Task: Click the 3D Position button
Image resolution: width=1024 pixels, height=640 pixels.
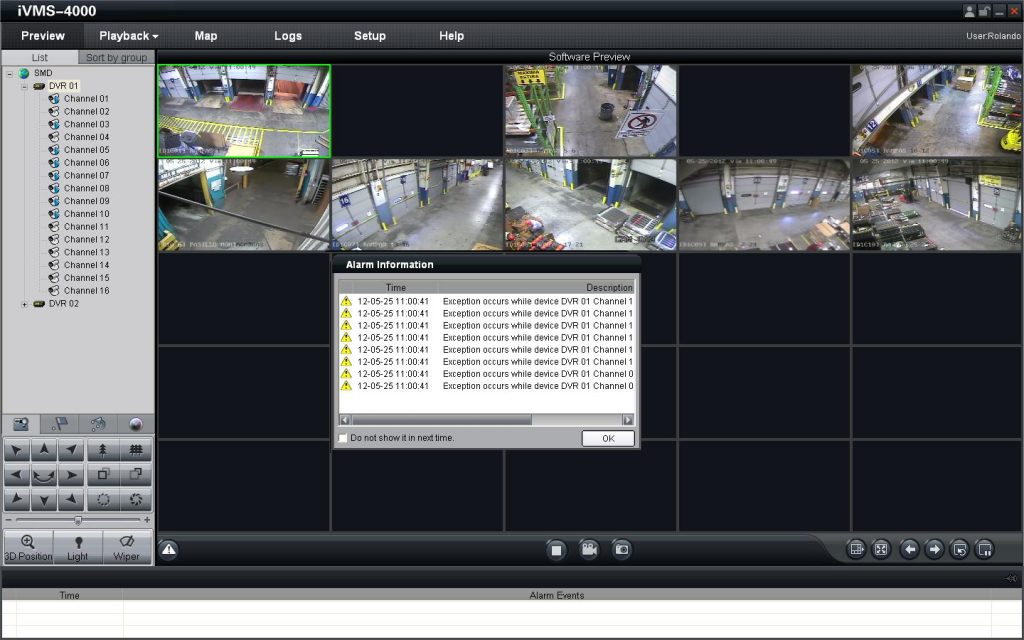Action: pos(28,547)
